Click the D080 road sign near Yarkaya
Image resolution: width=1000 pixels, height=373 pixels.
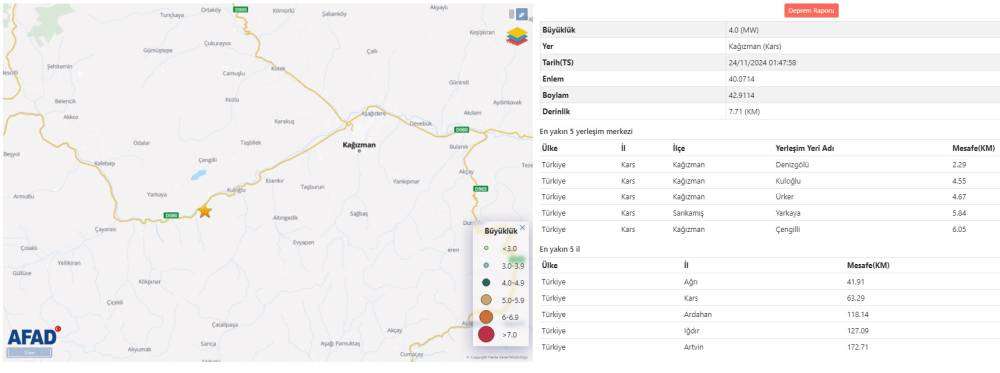170,215
